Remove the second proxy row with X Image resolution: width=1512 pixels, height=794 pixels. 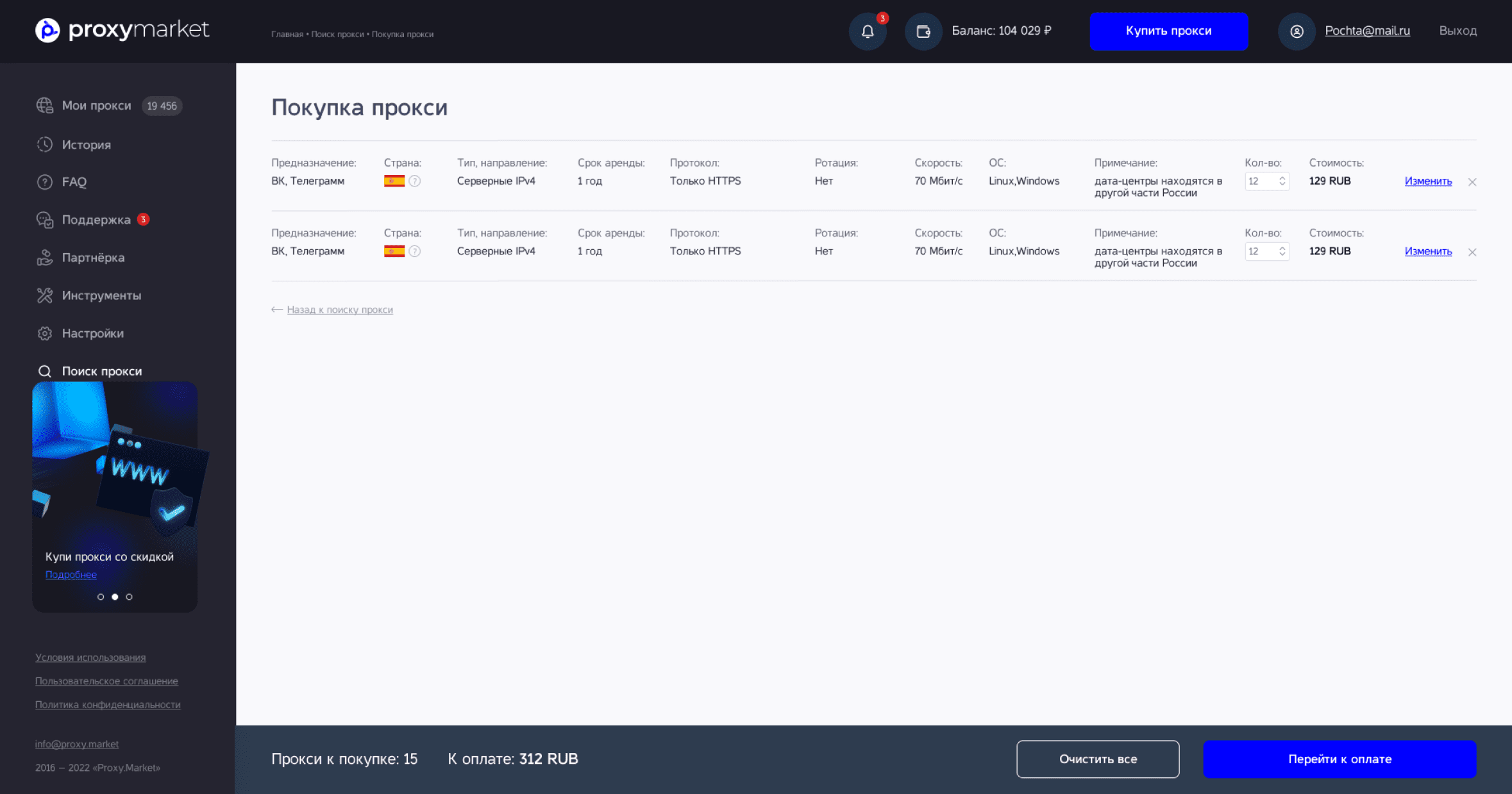coord(1472,252)
